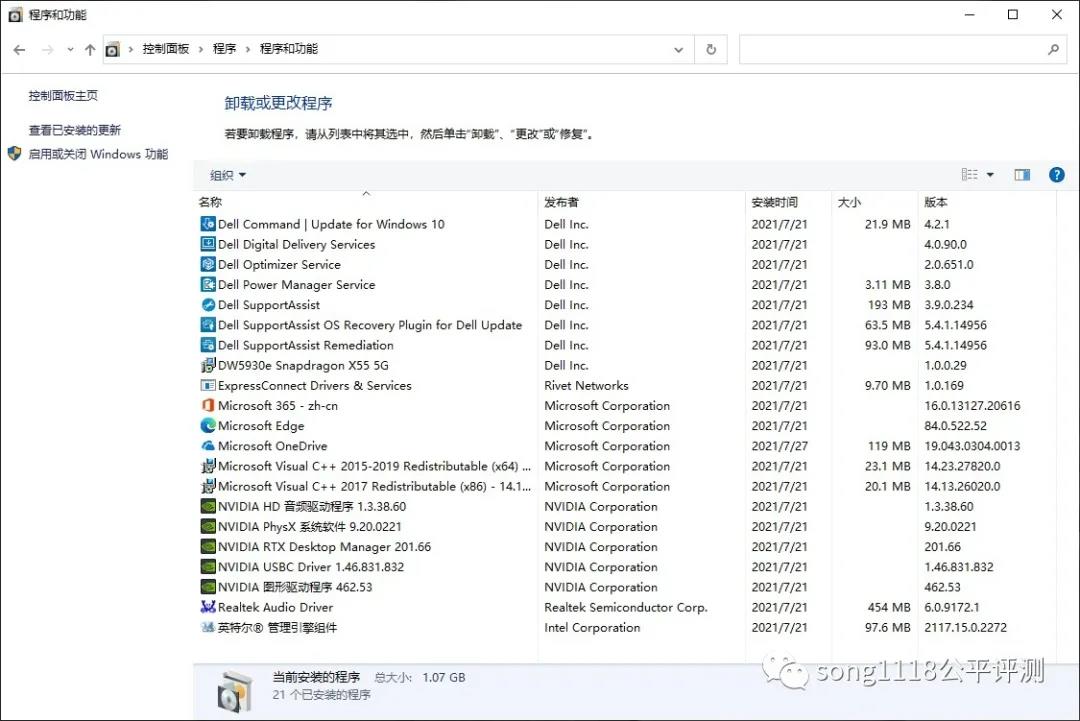
Task: Click 程序和功能 in the breadcrumb path
Action: pos(289,49)
